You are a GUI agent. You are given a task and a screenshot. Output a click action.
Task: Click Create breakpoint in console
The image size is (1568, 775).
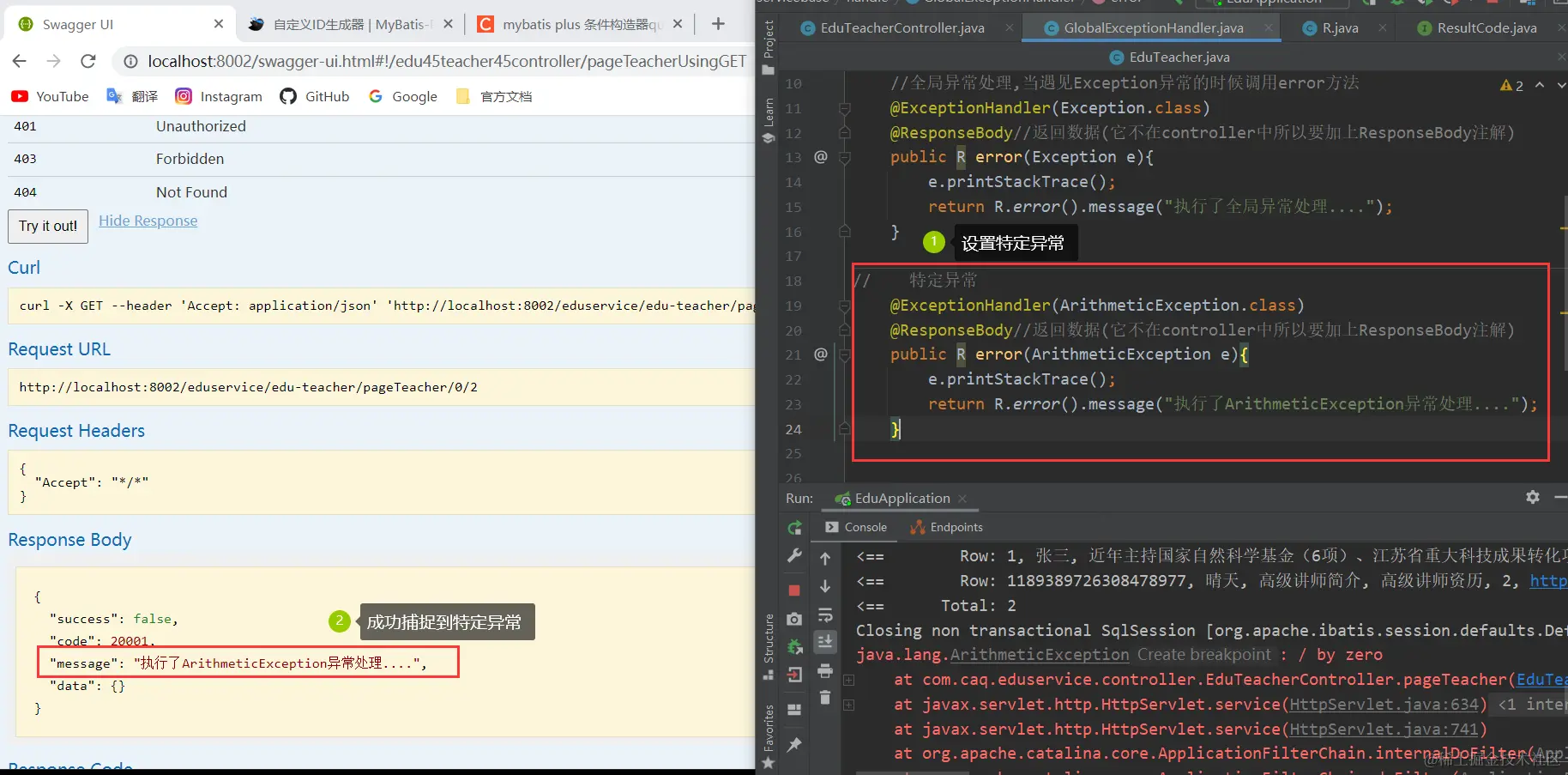point(1204,655)
